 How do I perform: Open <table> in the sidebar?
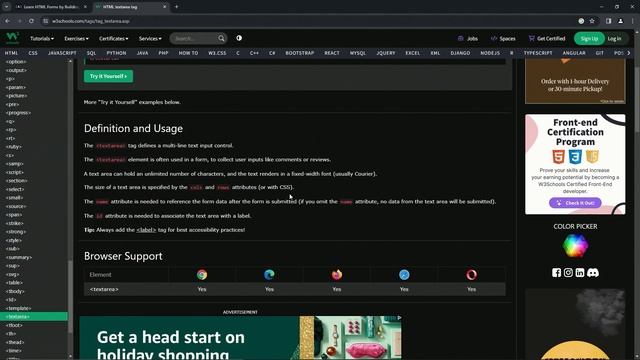click(x=14, y=283)
